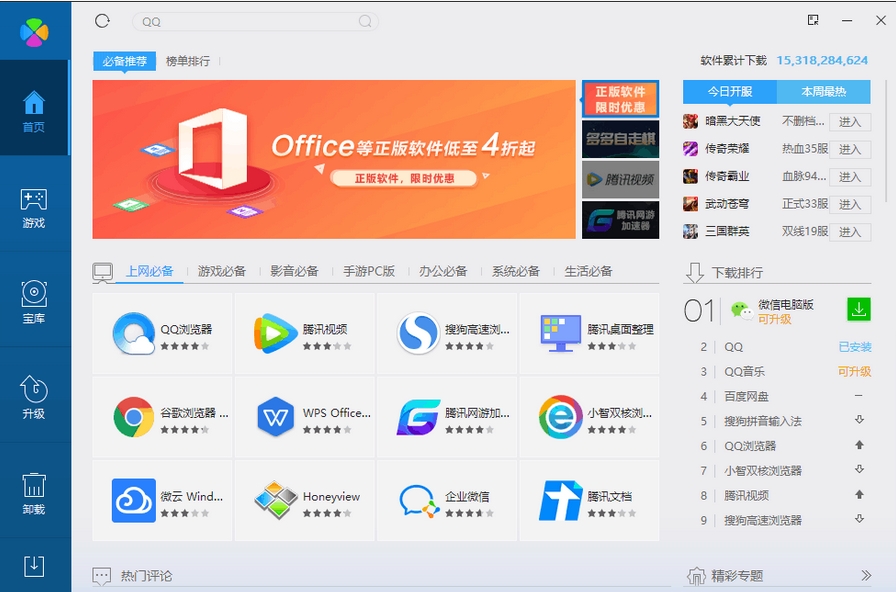Image resolution: width=896 pixels, height=592 pixels.
Task: Select the 手游PC版 category tab
Action: [x=369, y=271]
